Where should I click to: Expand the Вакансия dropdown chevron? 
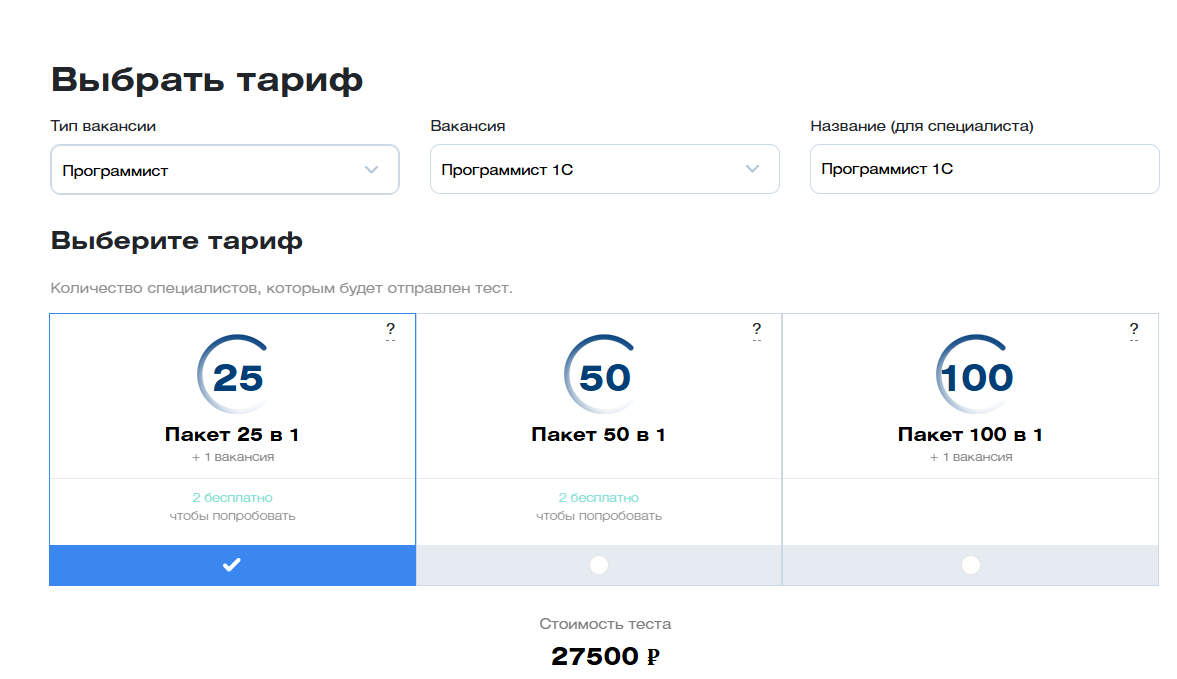click(x=752, y=169)
